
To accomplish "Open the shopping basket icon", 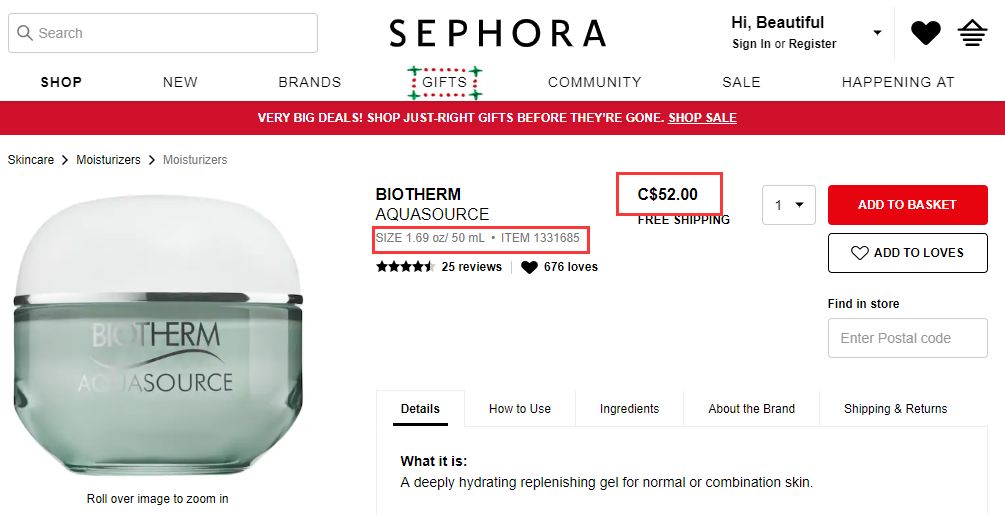I will pyautogui.click(x=972, y=33).
